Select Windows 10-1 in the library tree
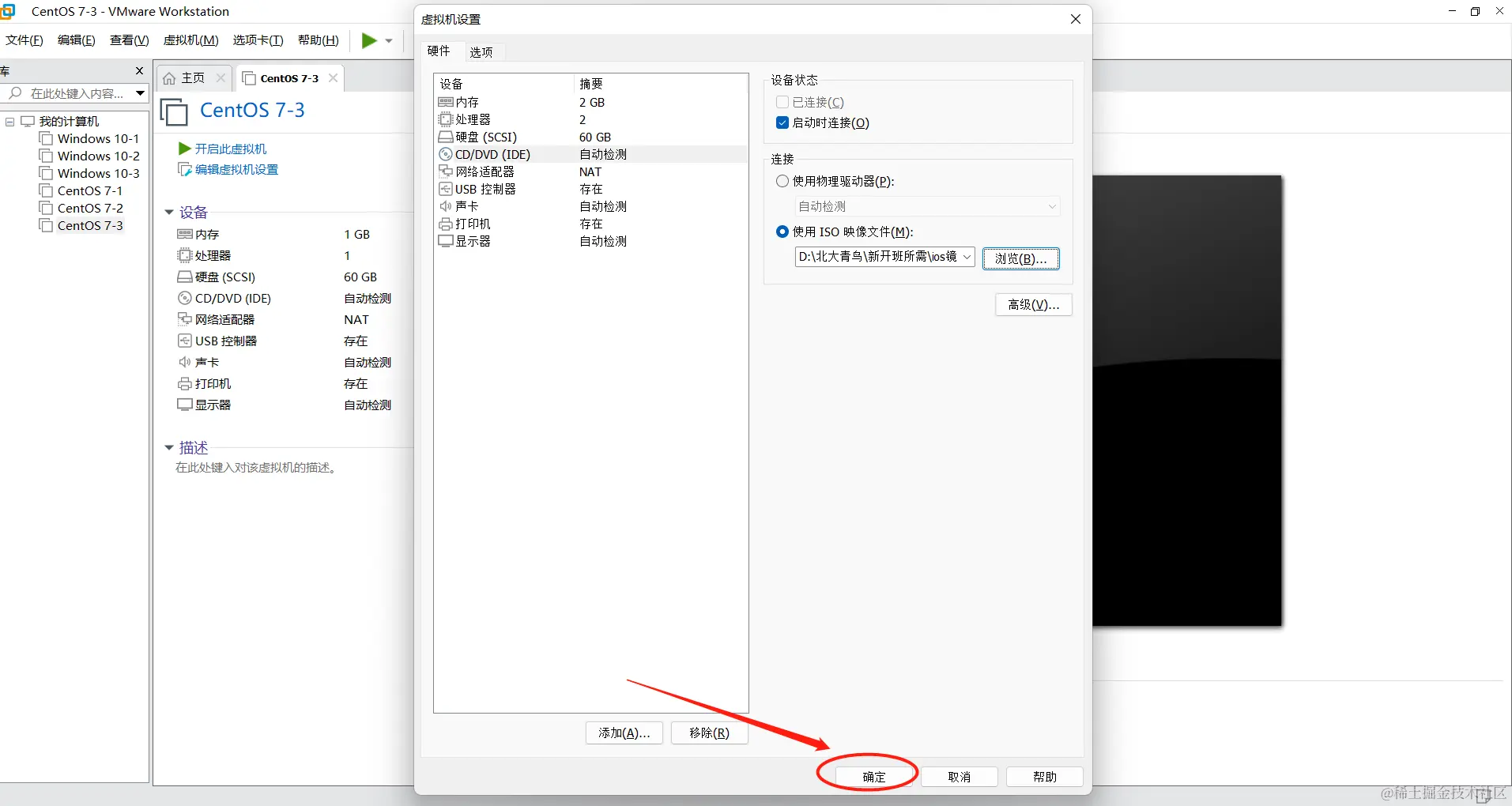This screenshot has width=1512, height=806. (x=98, y=138)
